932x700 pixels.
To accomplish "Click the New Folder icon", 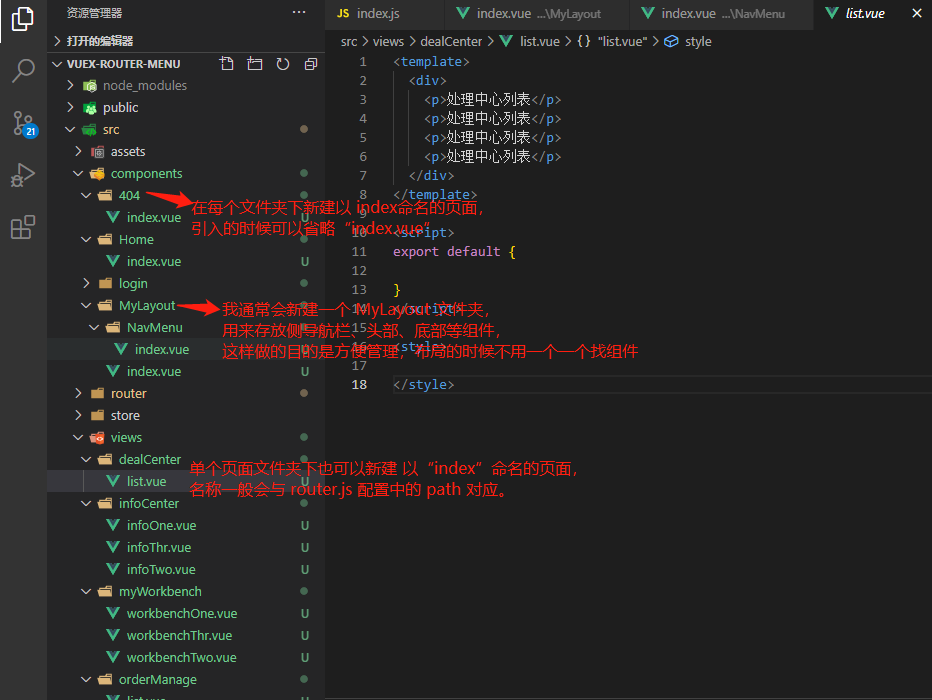I will [x=254, y=64].
